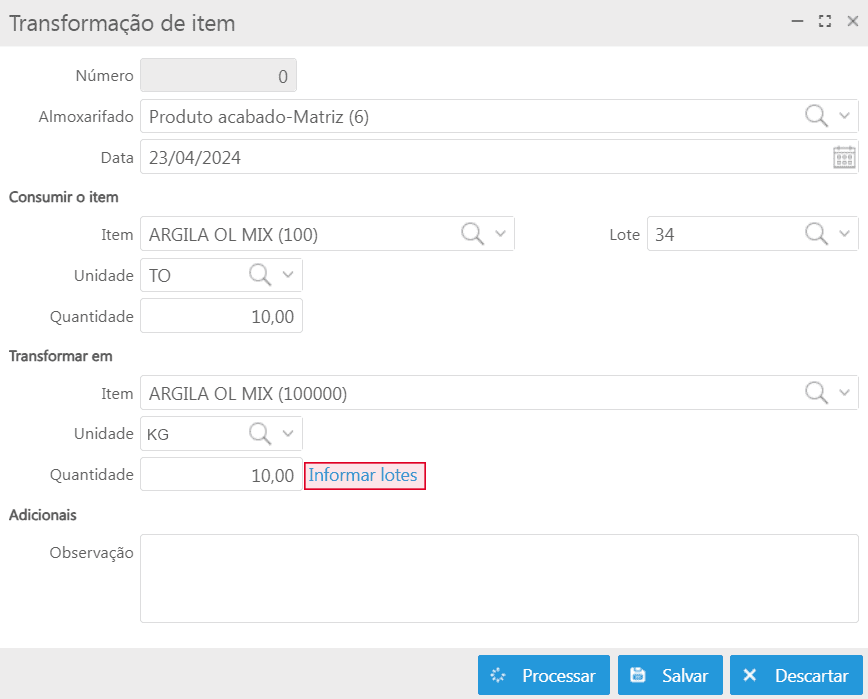
Task: Expand the Almoxarifado dropdown arrow
Action: 845,117
